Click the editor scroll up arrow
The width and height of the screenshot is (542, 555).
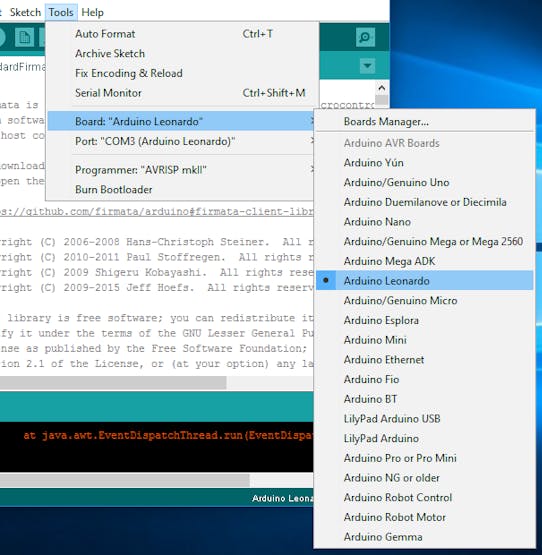coord(381,88)
